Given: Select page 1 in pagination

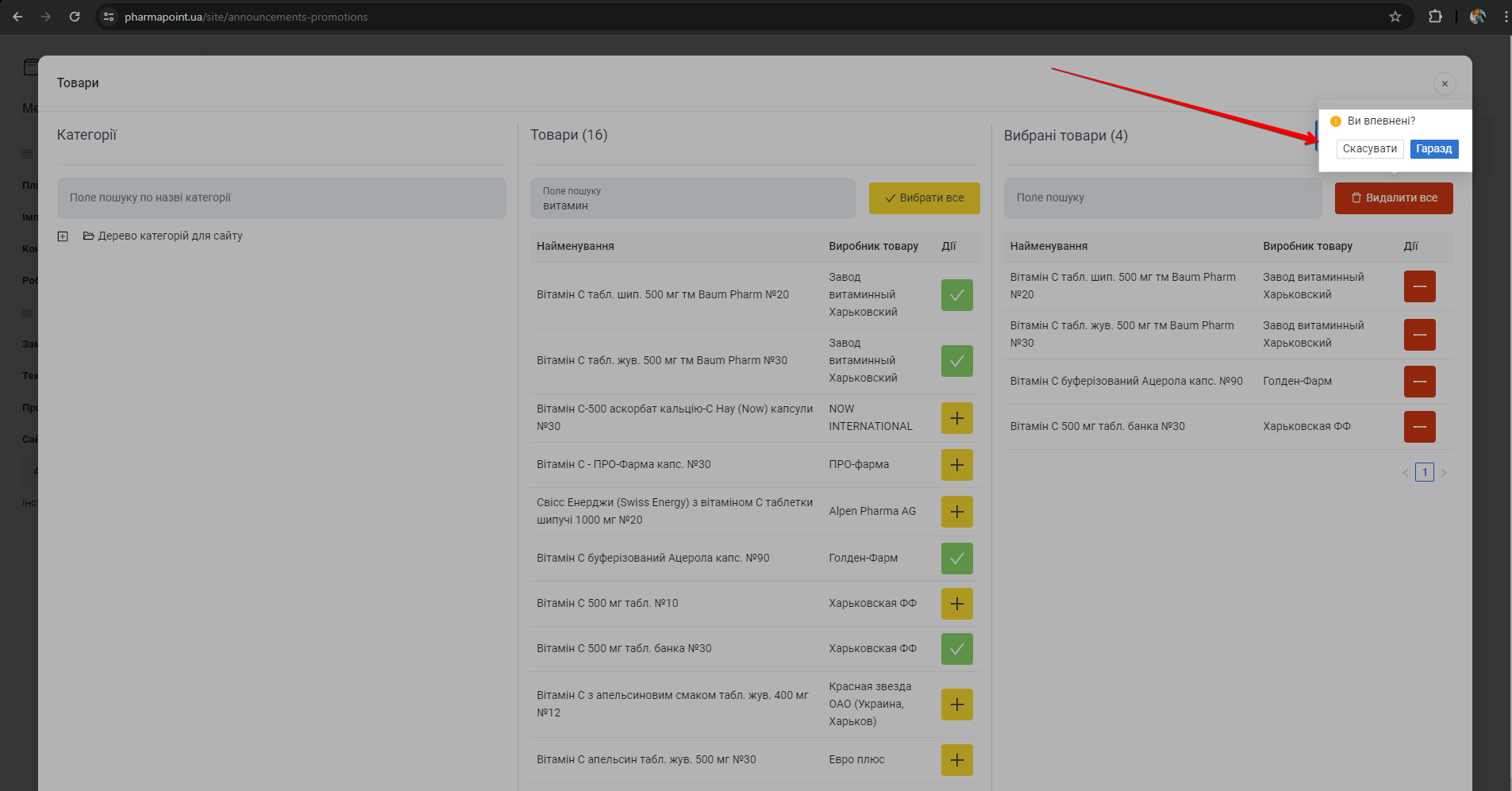Looking at the screenshot, I should click(1425, 473).
